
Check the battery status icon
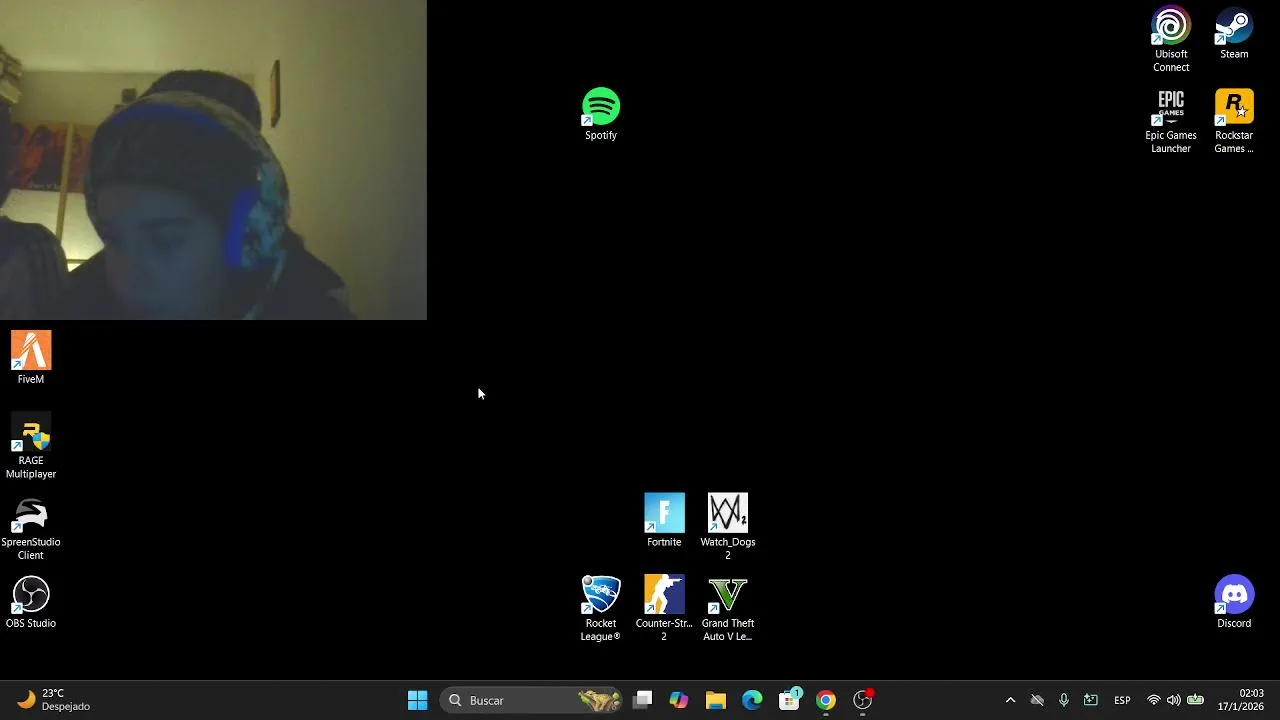[1195, 700]
